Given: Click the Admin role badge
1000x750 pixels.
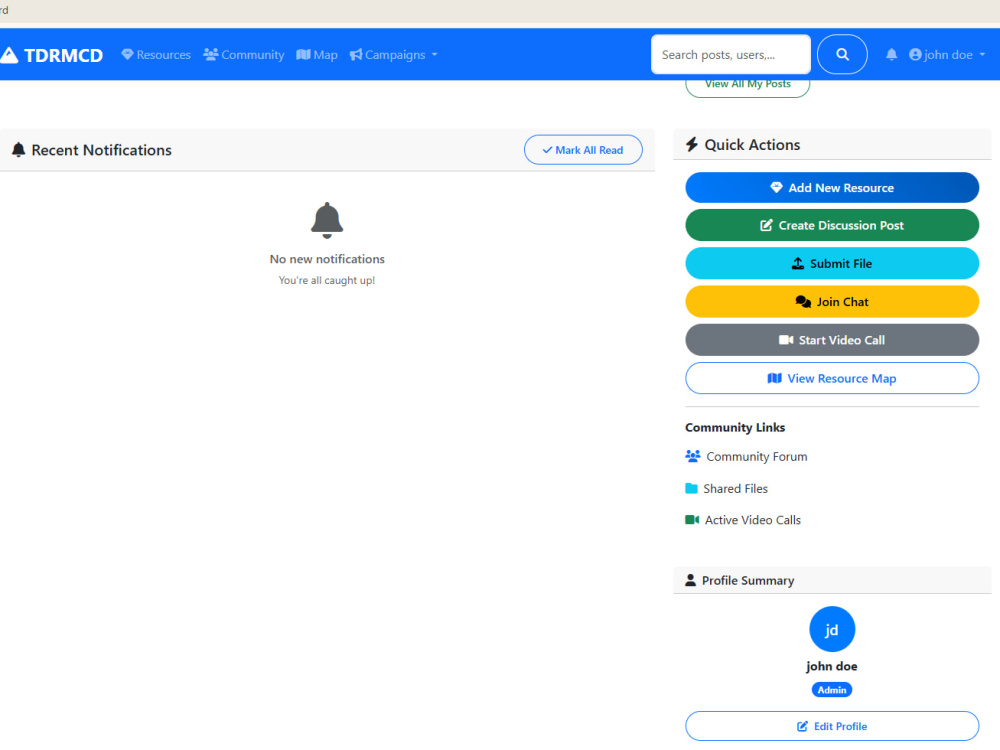Looking at the screenshot, I should [832, 690].
